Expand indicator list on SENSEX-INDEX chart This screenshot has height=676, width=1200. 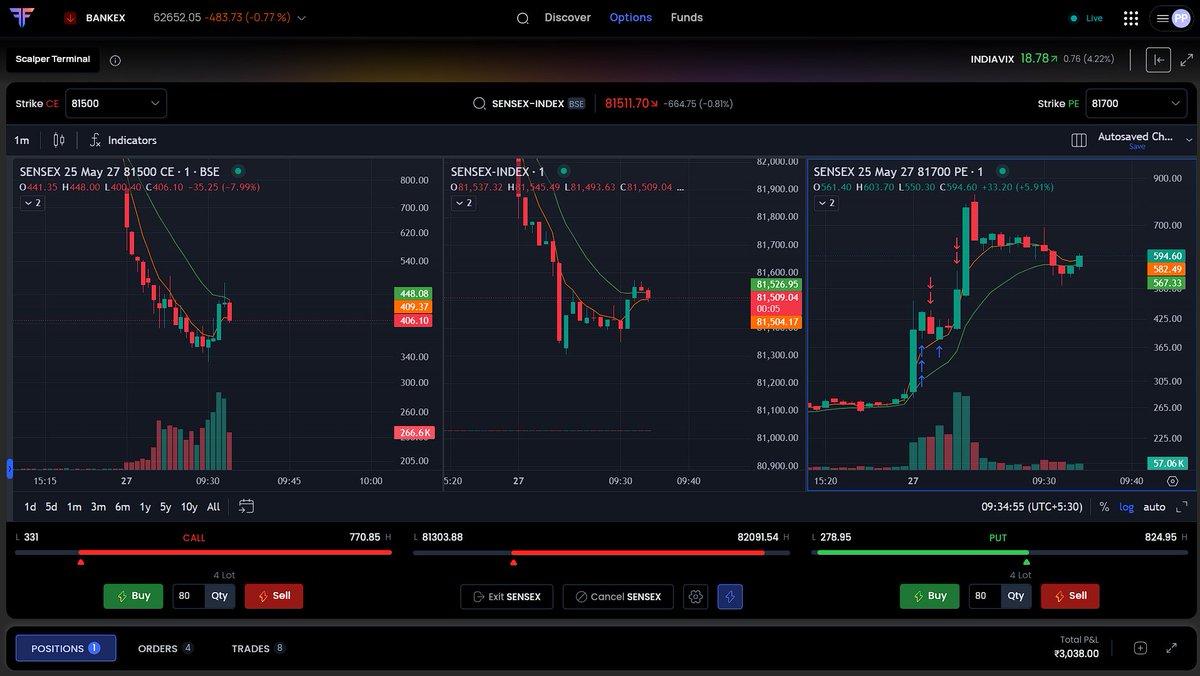[x=464, y=203]
